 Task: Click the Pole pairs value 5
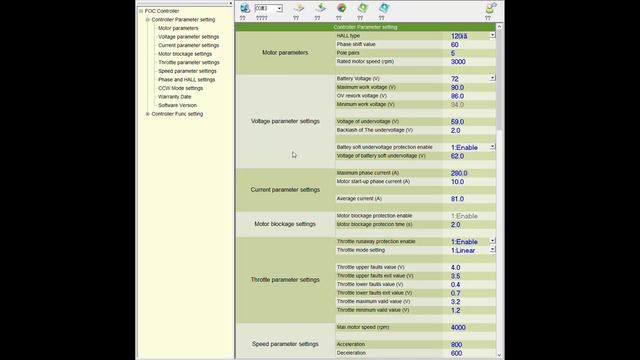click(469, 53)
